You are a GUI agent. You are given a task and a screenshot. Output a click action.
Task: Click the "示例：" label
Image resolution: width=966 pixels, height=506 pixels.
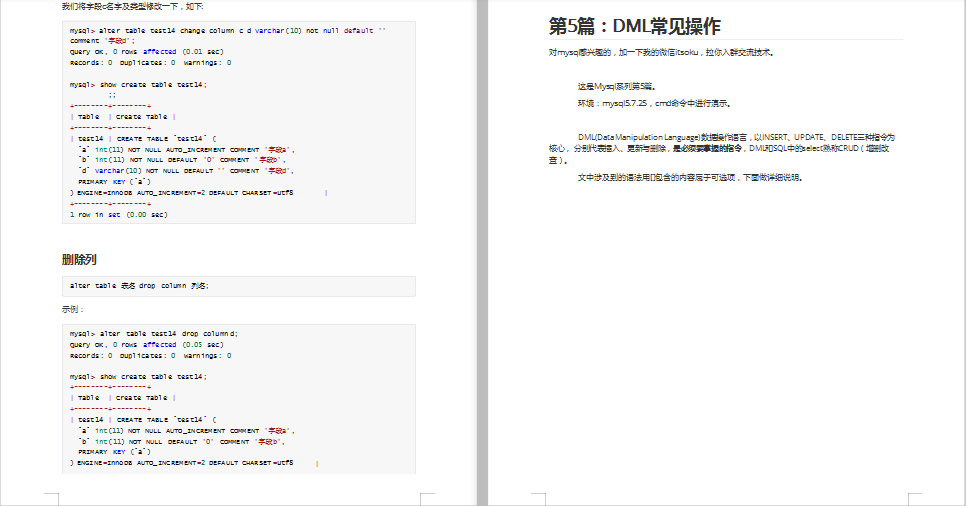(x=73, y=309)
